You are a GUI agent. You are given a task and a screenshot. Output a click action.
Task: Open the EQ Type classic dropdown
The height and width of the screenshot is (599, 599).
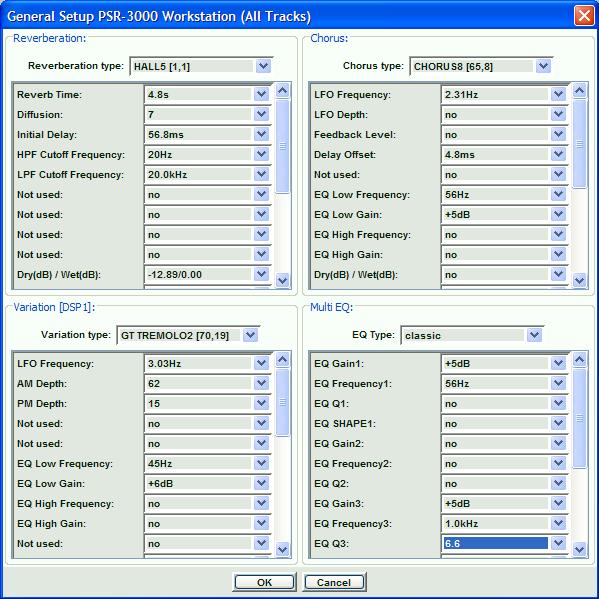[534, 335]
